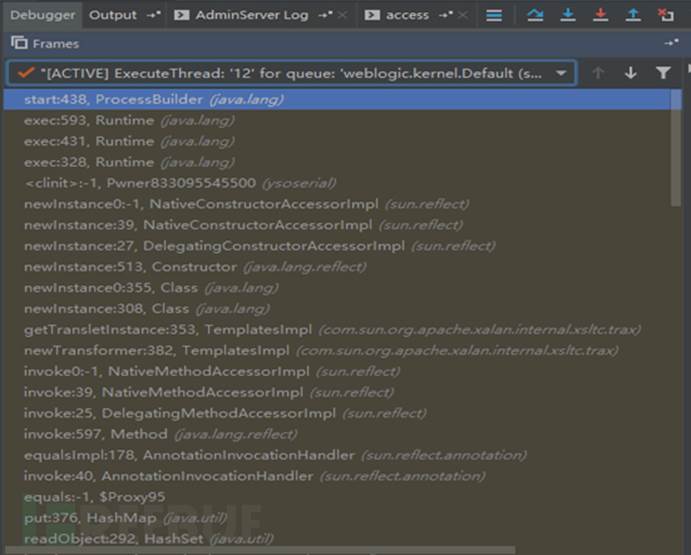Image resolution: width=691 pixels, height=555 pixels.
Task: Click the Step Over debugger icon
Action: 535,15
